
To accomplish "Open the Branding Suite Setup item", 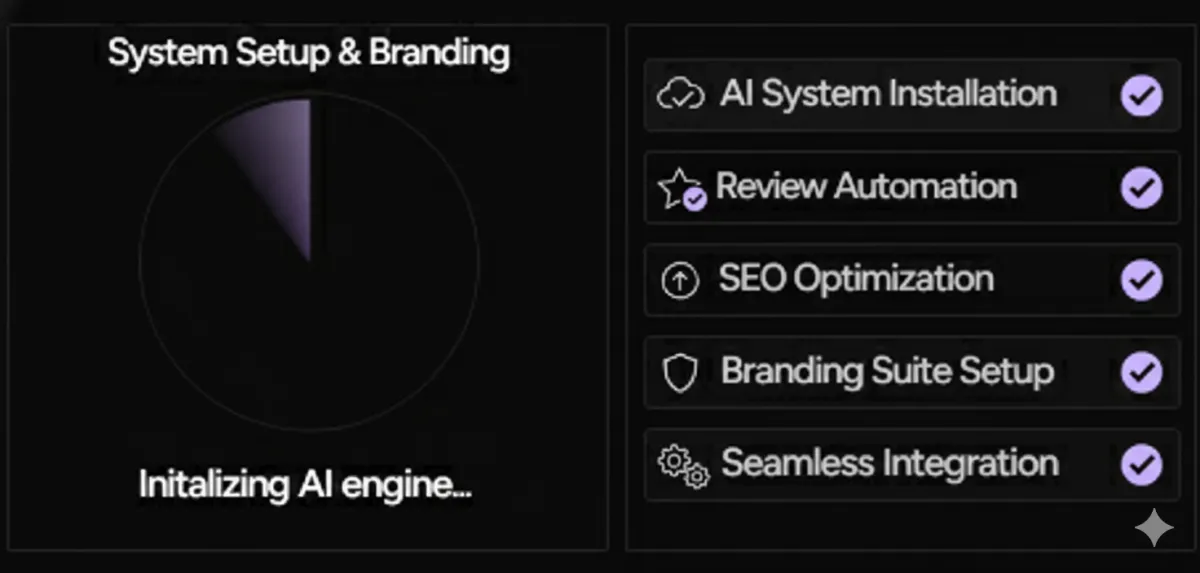I will point(887,372).
